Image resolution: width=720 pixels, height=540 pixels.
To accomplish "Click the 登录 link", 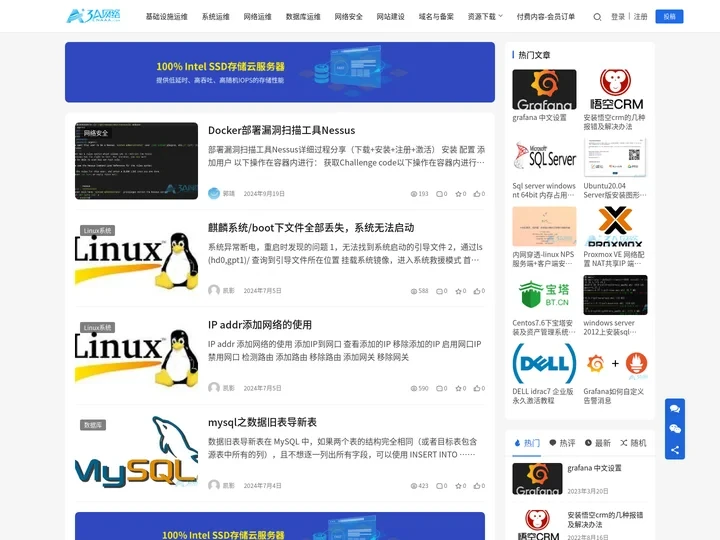I will point(618,17).
